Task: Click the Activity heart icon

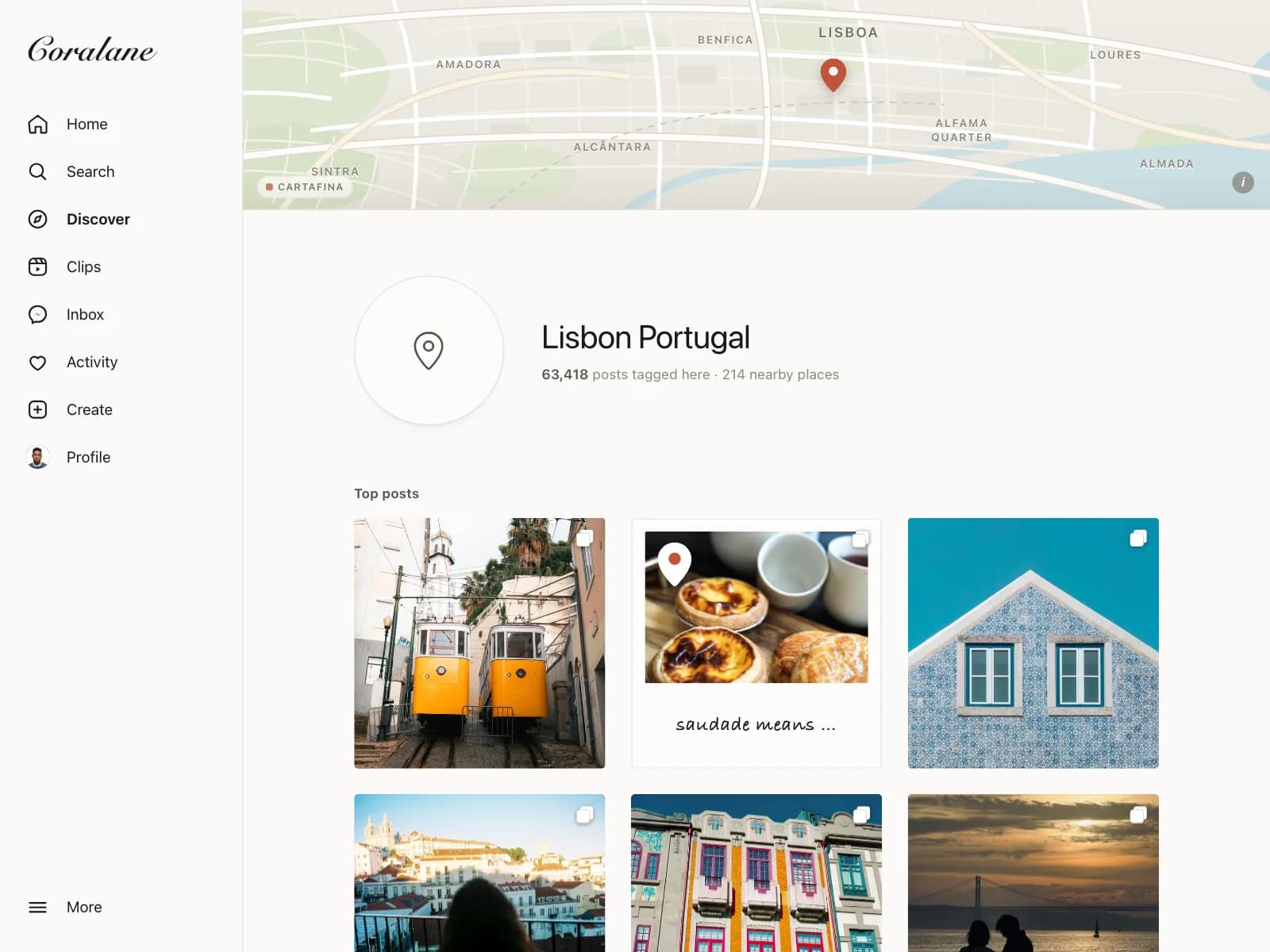Action: 38,363
